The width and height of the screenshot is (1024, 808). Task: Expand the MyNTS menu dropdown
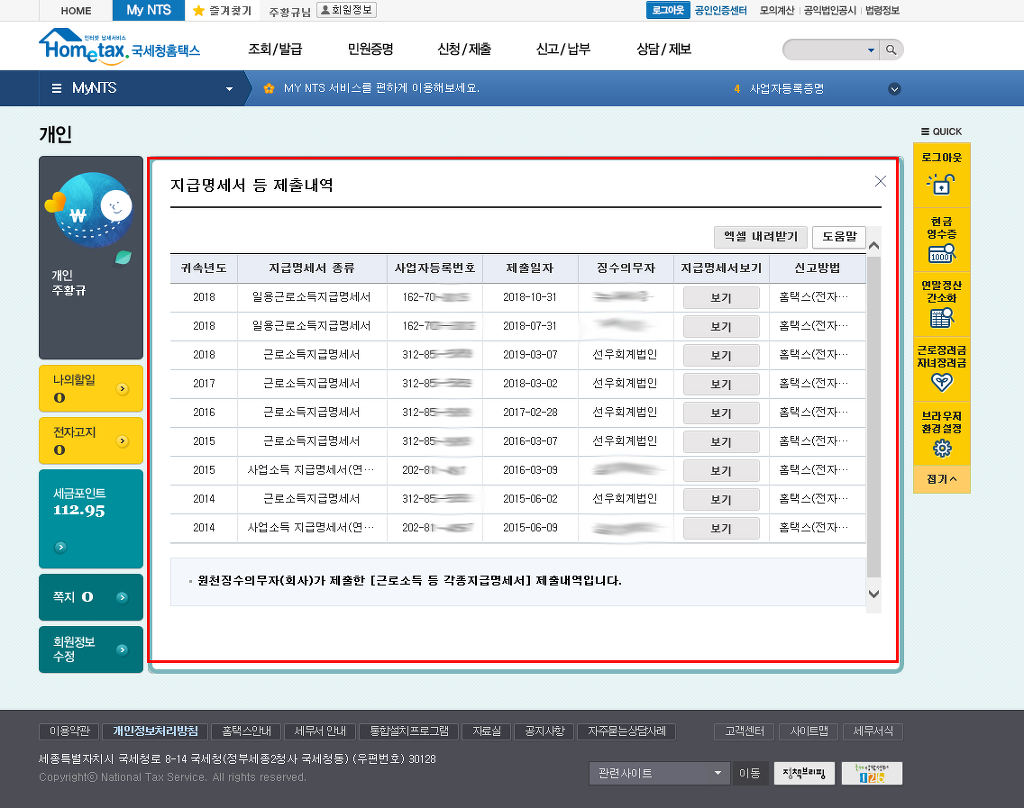[x=229, y=89]
